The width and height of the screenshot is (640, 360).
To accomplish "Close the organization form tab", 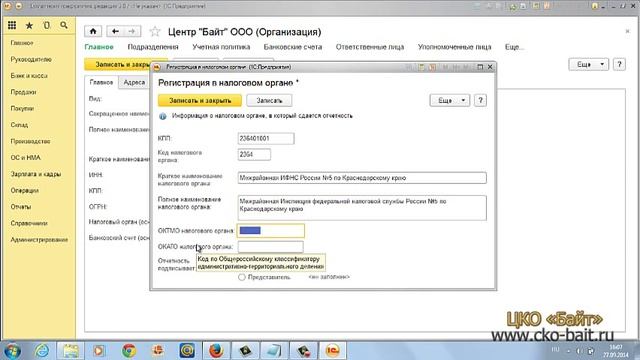I will [627, 31].
